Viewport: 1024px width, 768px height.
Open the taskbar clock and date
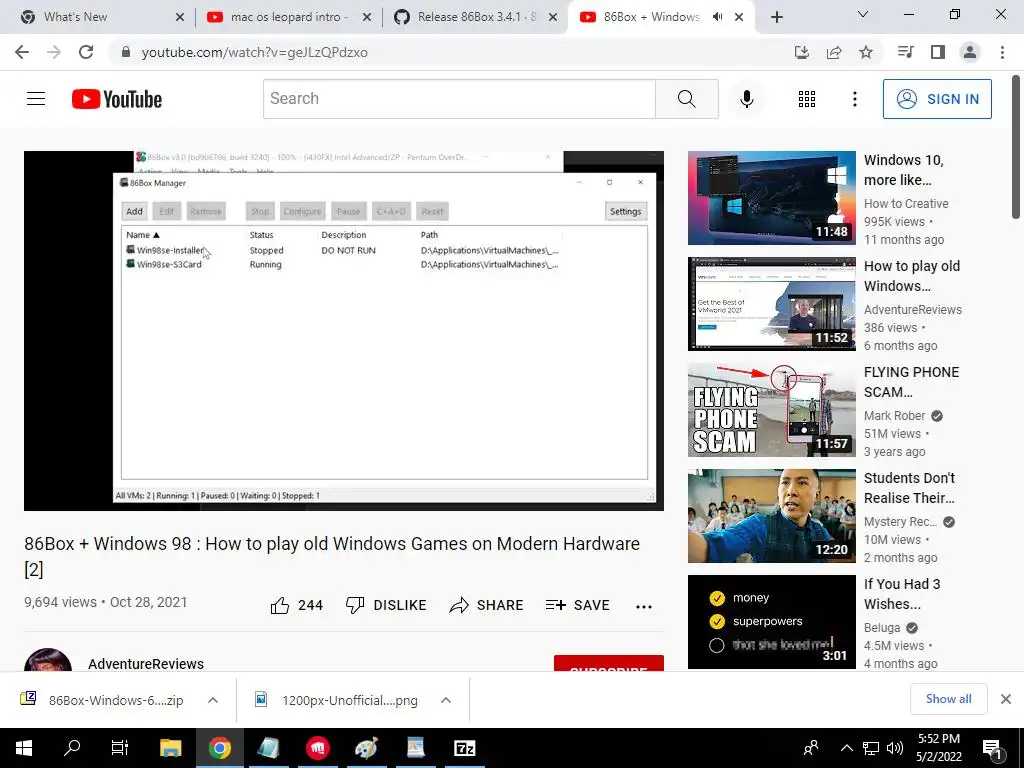point(938,748)
